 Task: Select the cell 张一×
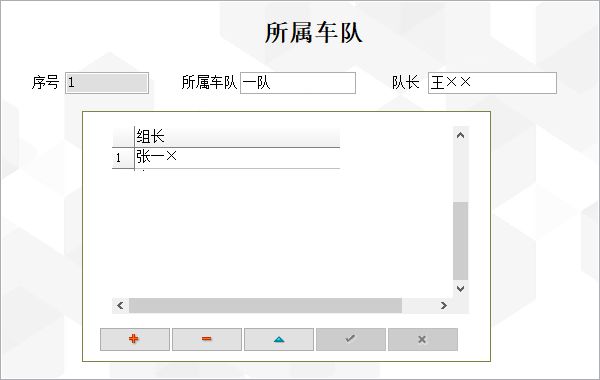coord(237,157)
